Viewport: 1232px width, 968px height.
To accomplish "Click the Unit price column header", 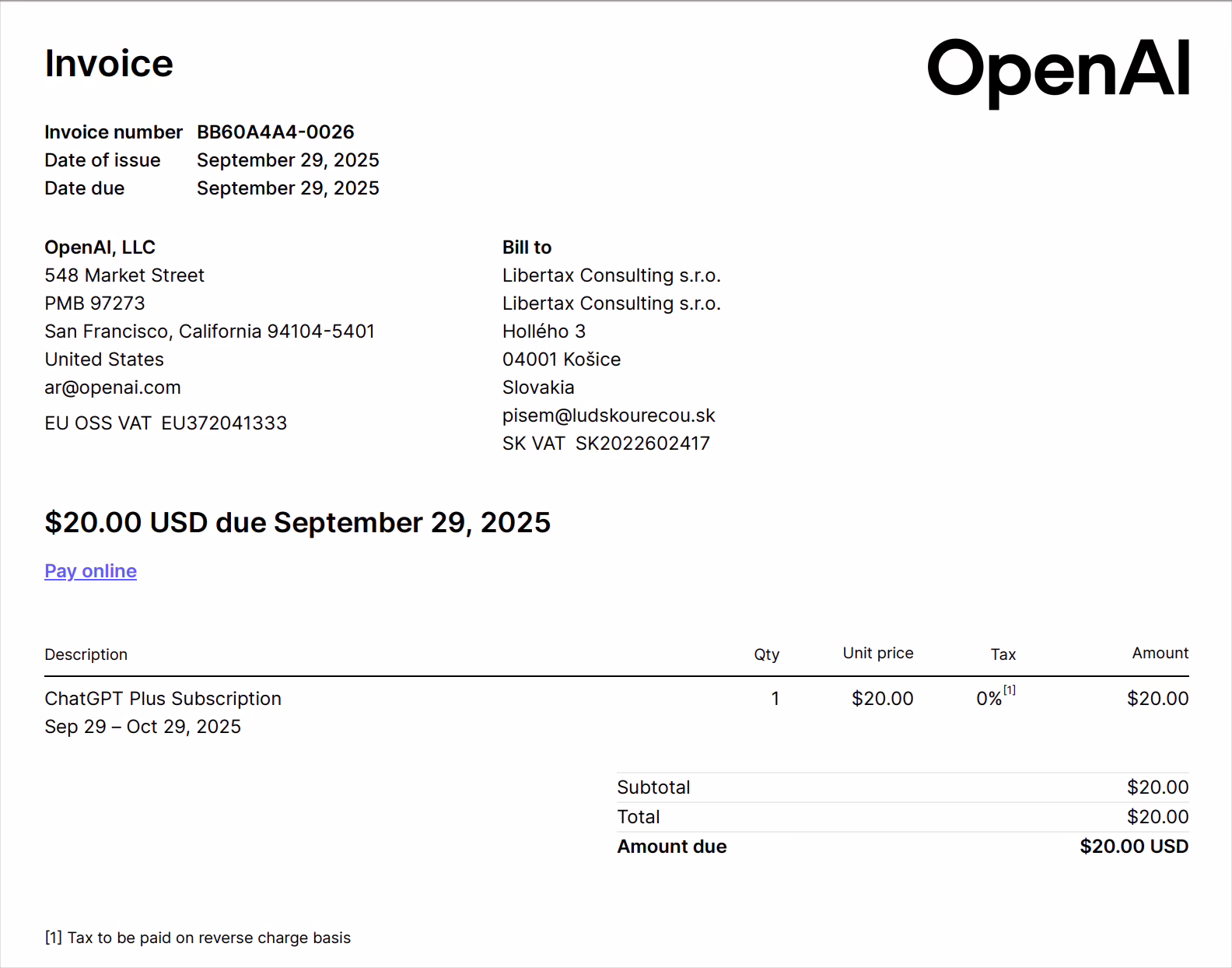I will 877,654.
